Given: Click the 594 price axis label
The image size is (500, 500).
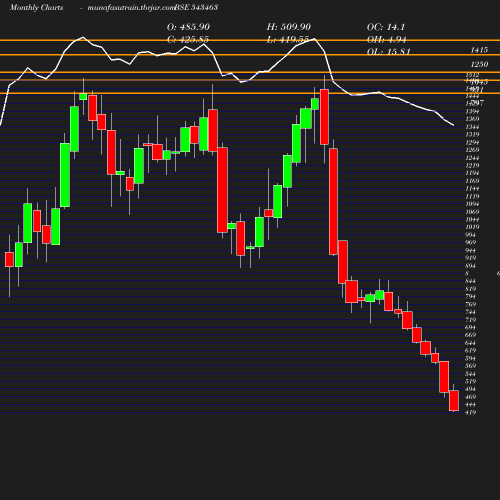Looking at the screenshot, I should coord(470,358).
